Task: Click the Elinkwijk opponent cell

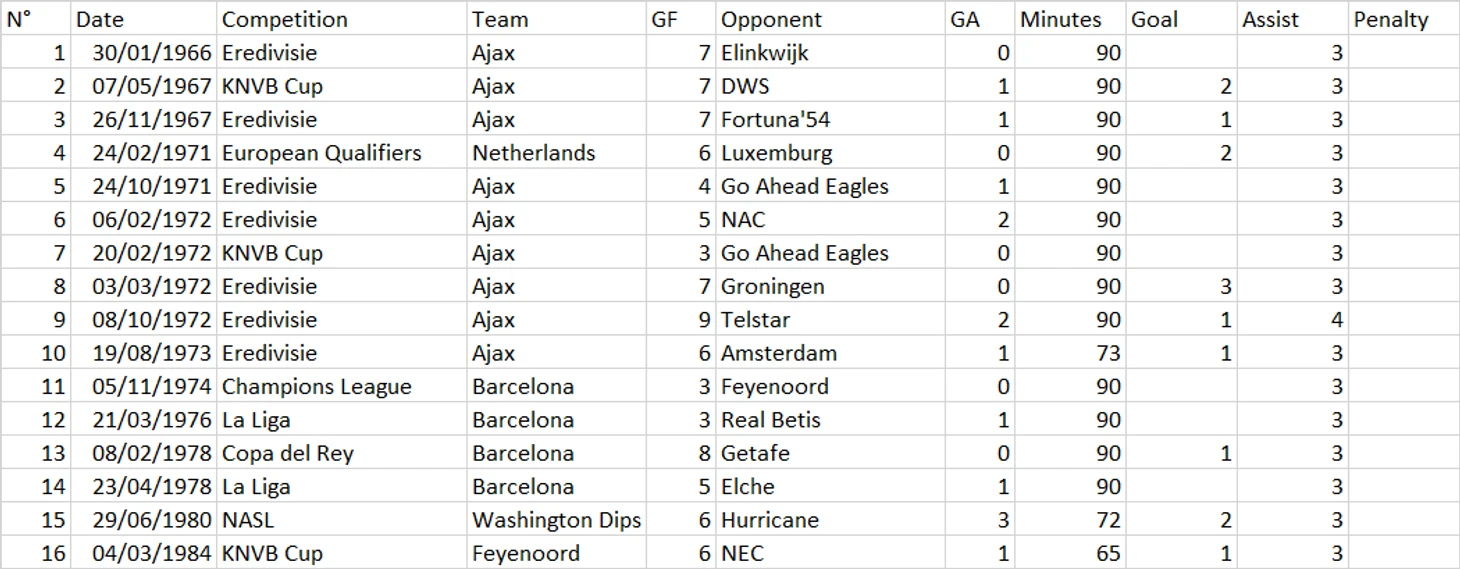Action: coord(830,53)
